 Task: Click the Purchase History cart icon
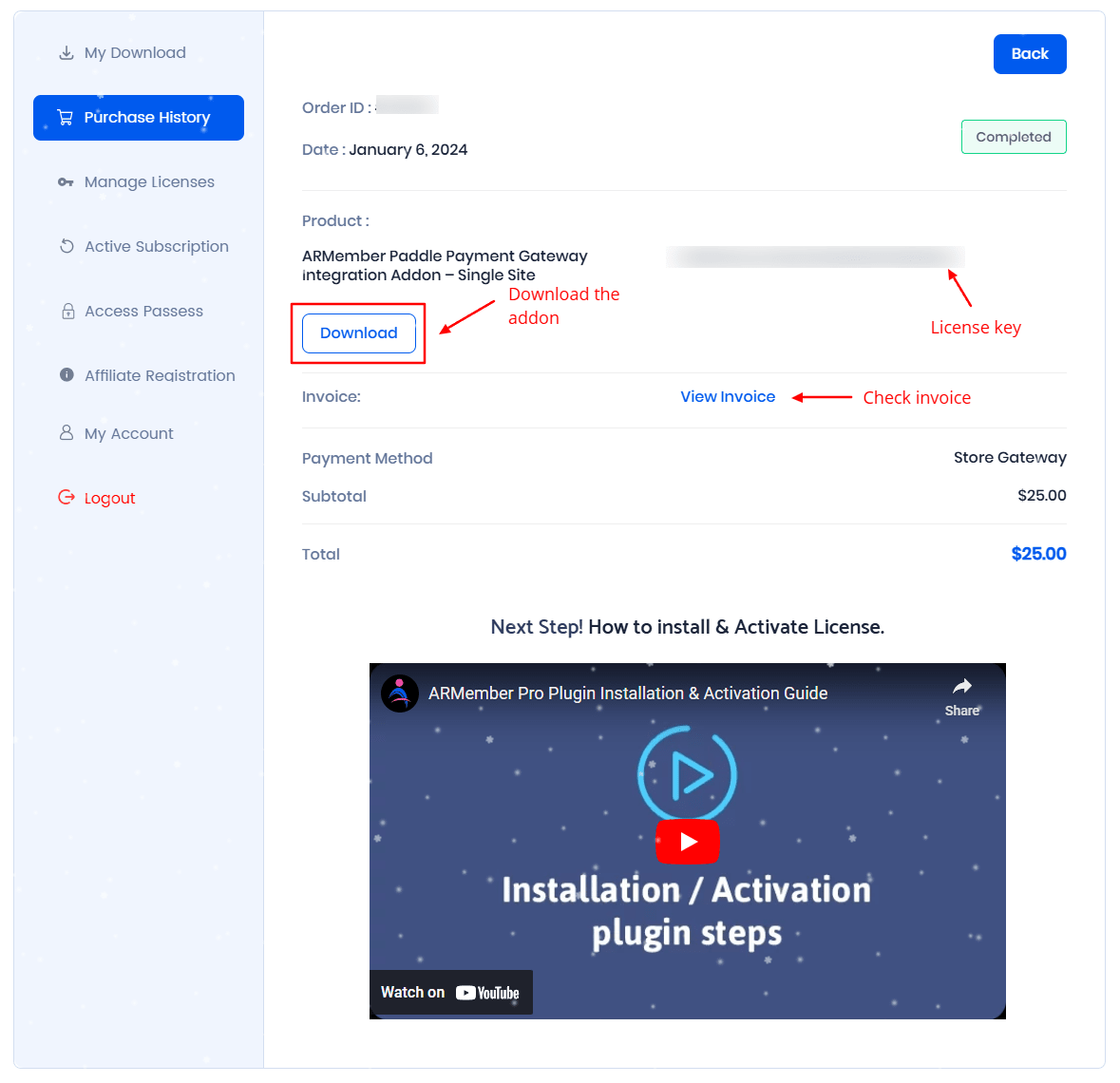65,117
